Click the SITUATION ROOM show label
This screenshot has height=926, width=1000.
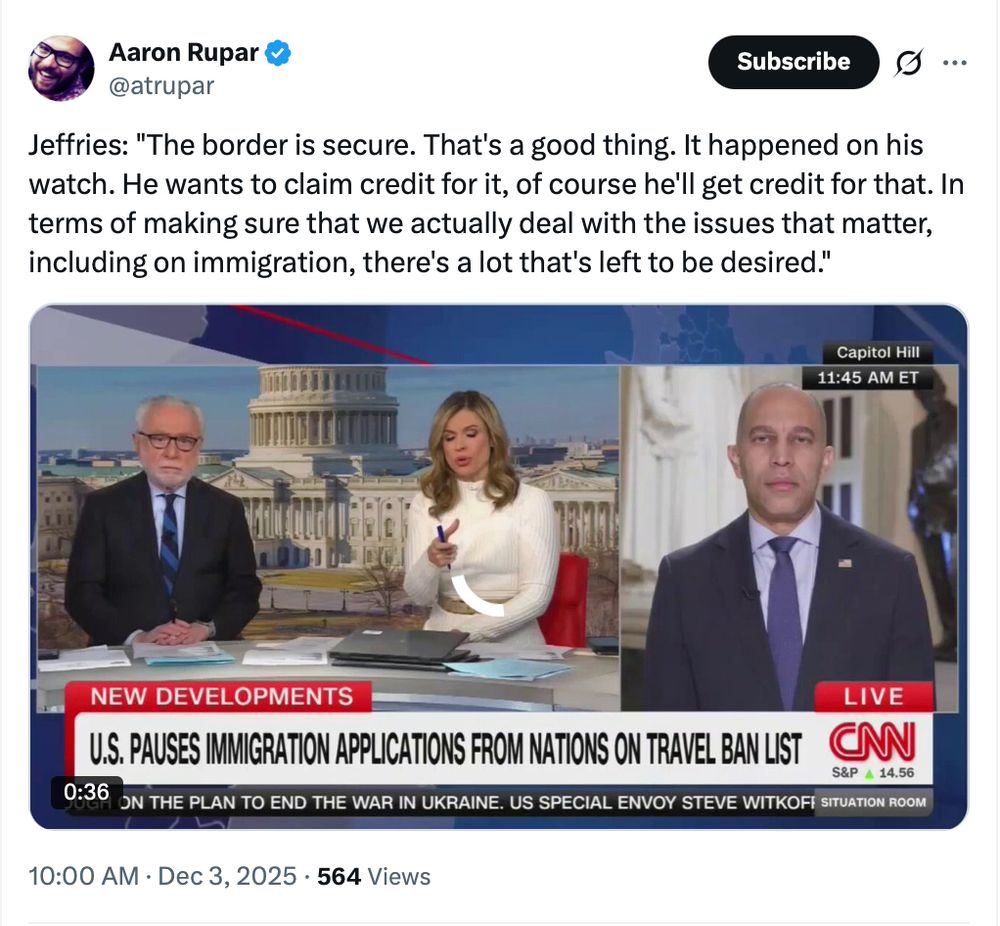point(873,802)
